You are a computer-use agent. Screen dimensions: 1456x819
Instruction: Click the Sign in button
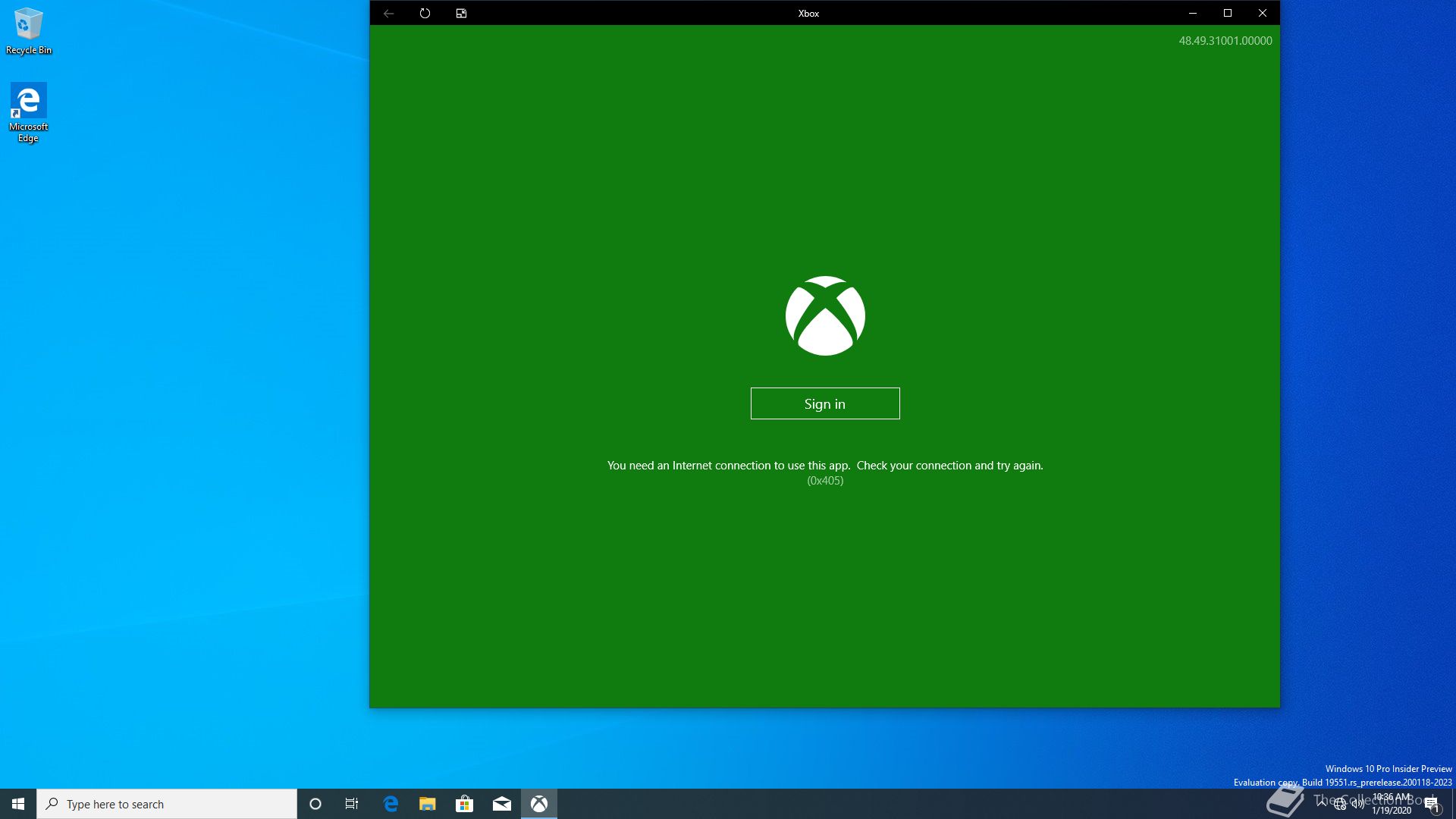point(825,403)
